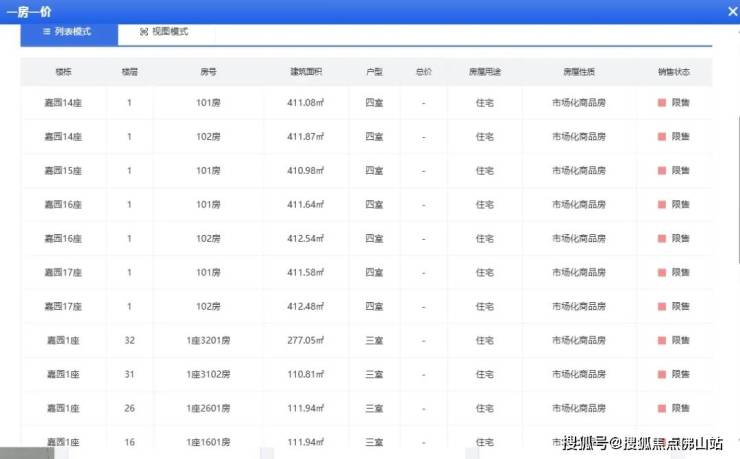Click 限售 label in 嘉园17座 102房 row

tap(681, 306)
